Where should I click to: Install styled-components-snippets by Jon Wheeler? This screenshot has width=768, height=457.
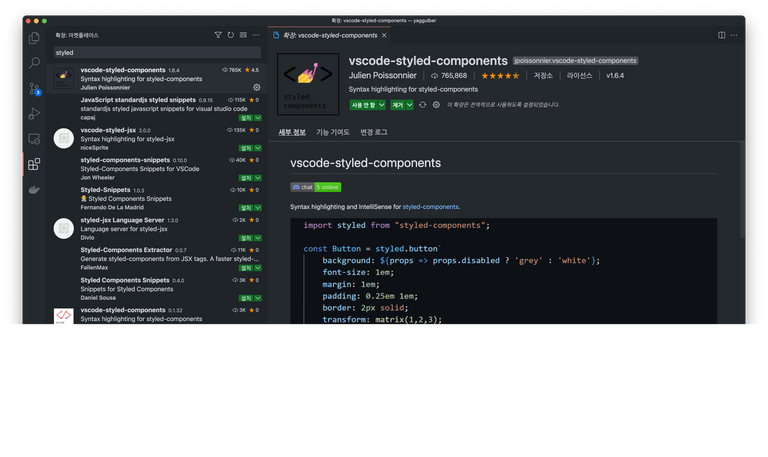[x=246, y=178]
